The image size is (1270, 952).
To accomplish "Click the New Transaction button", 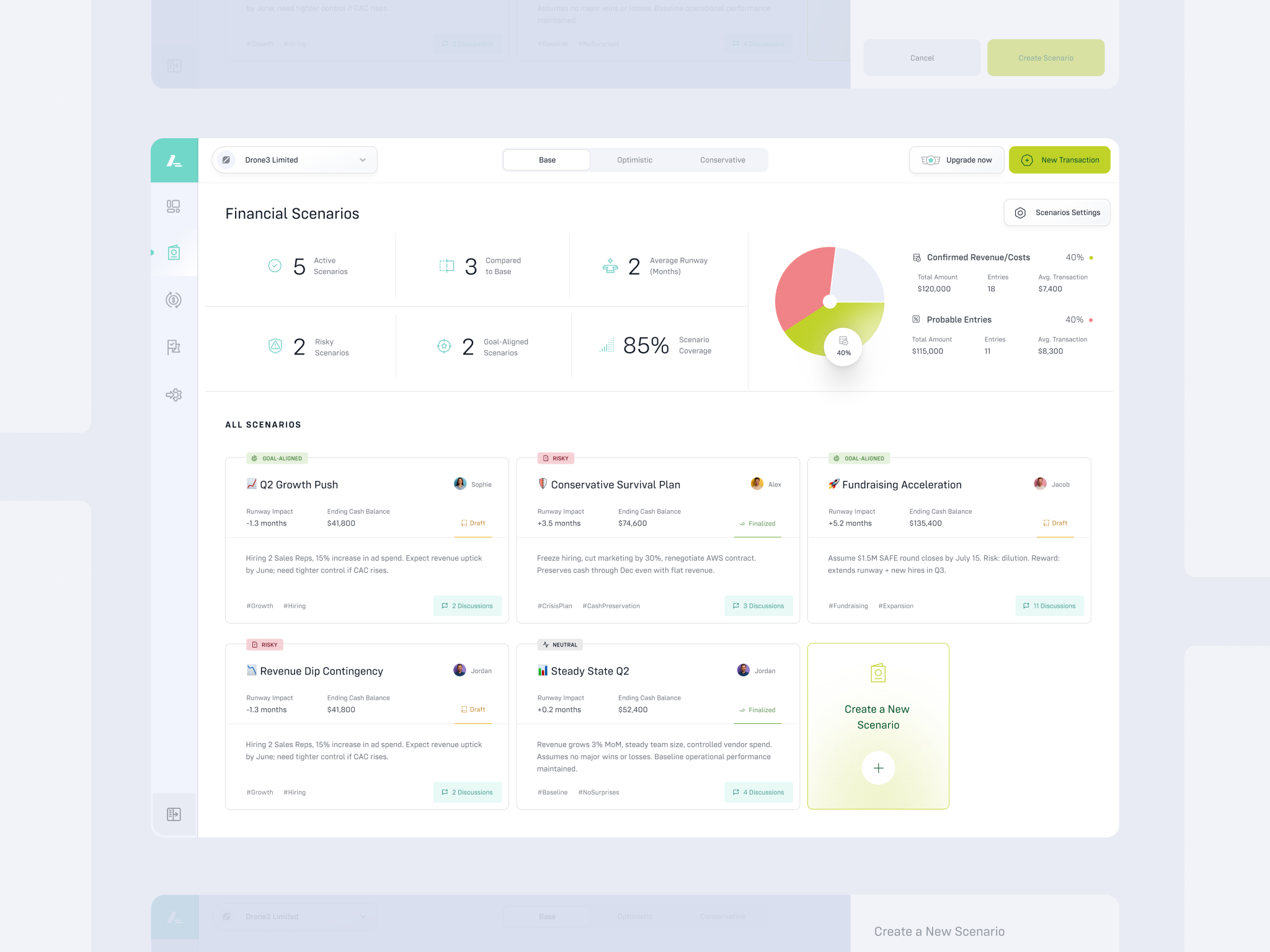I will pyautogui.click(x=1059, y=160).
